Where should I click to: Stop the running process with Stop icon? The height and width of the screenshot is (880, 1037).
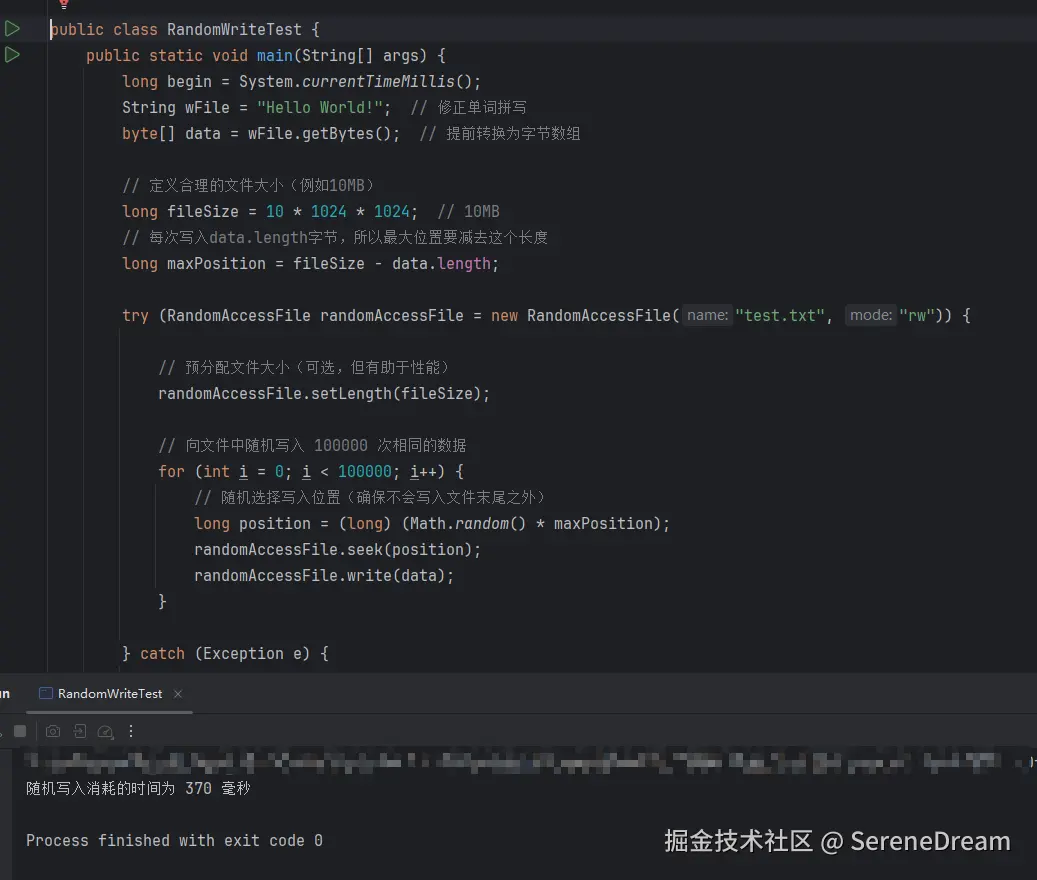20,732
